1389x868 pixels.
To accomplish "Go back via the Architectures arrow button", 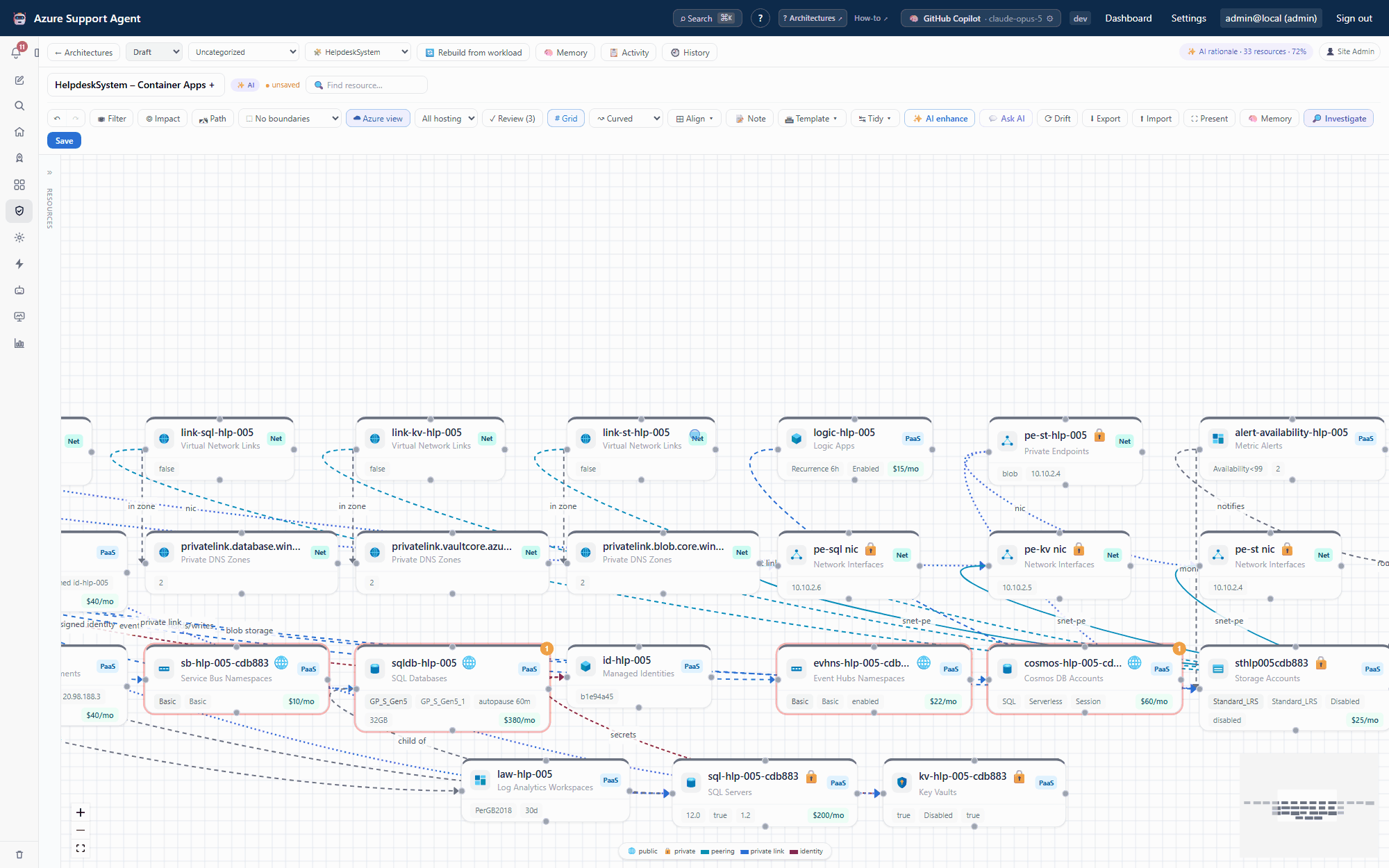I will point(83,53).
